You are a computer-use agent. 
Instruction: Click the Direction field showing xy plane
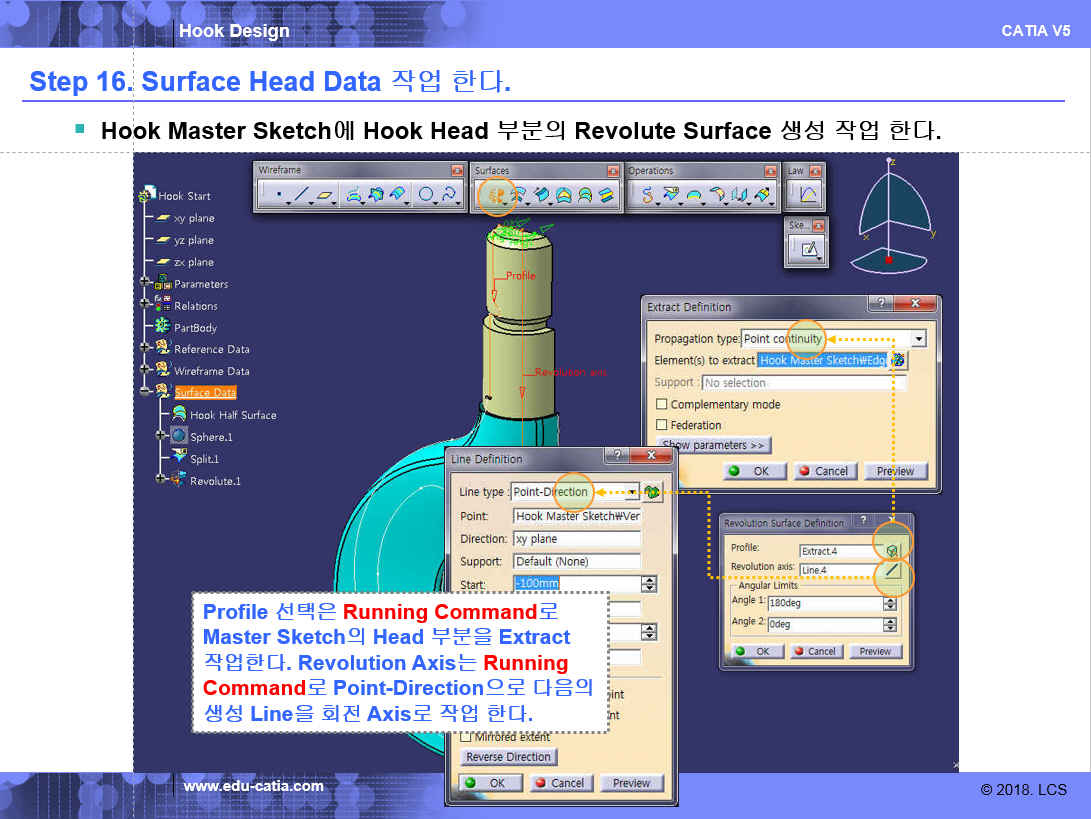(576, 539)
